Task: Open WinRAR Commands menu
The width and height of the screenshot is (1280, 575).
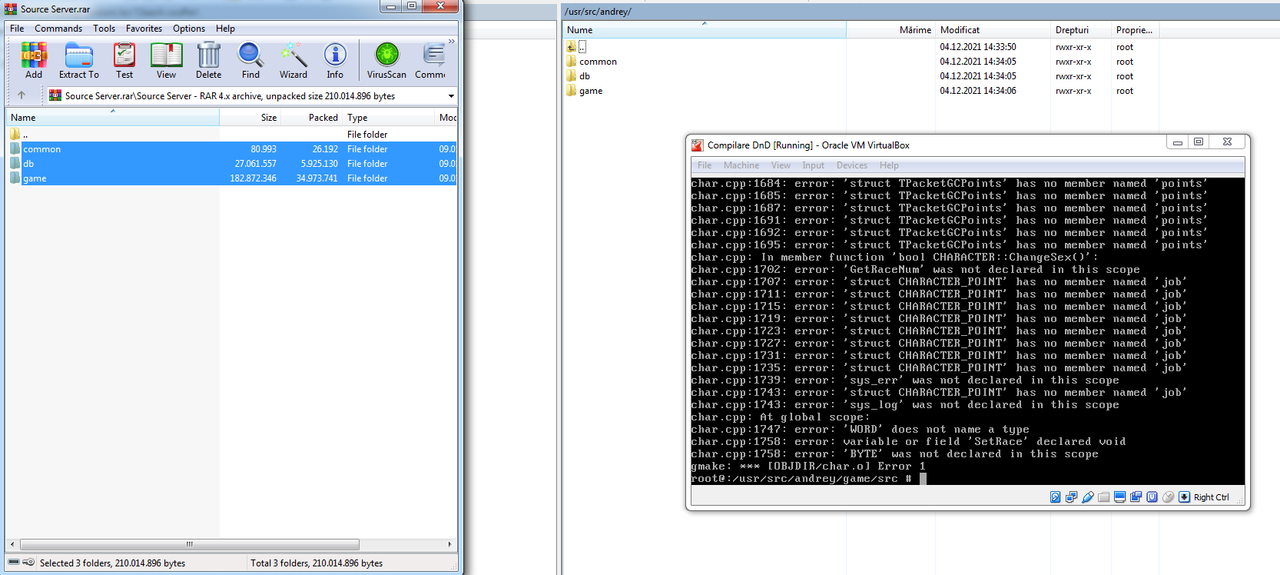Action: (58, 28)
